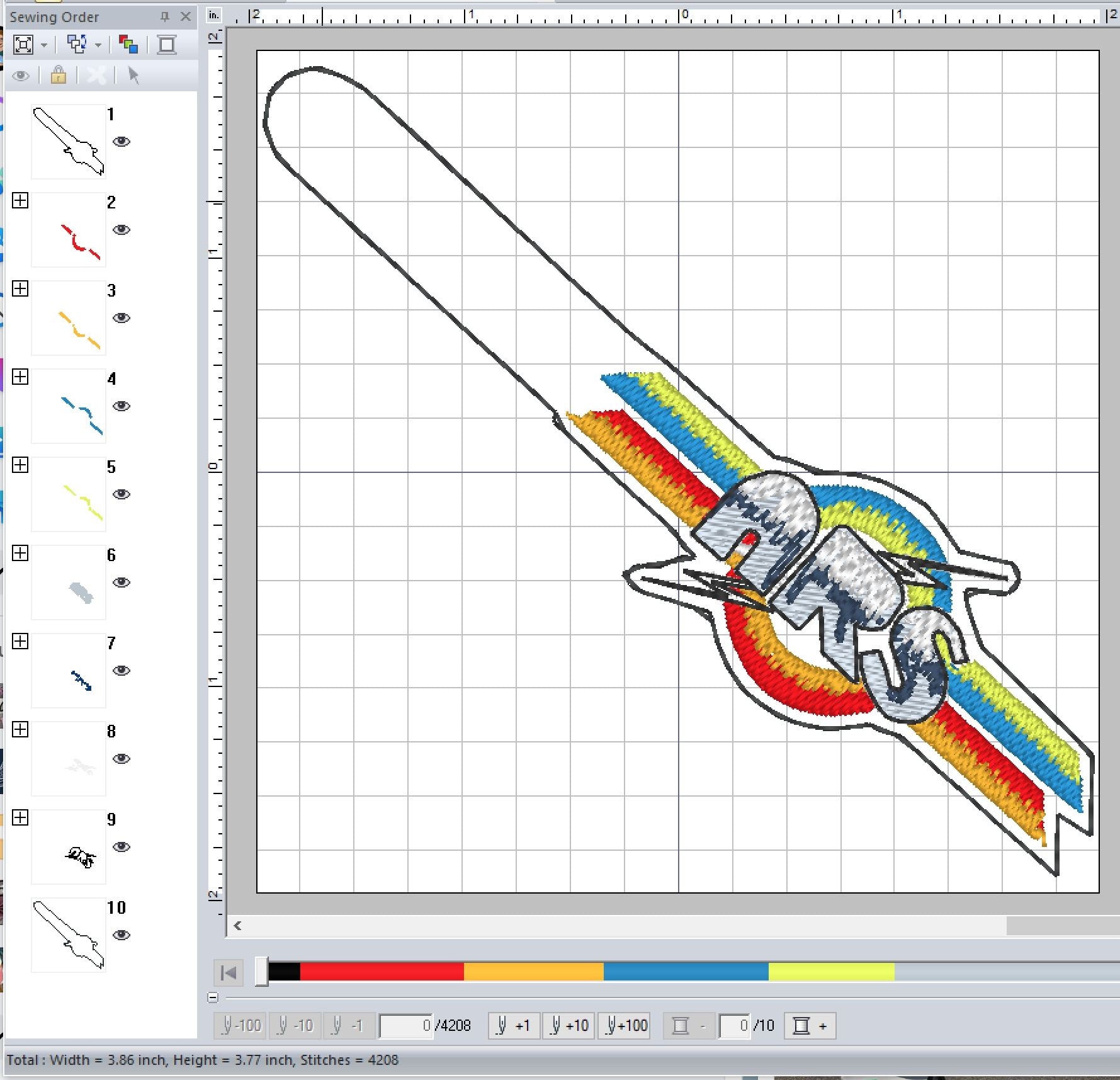Click the horizontal scrollbar left arrow
Viewport: 1120px width, 1080px height.
238,926
